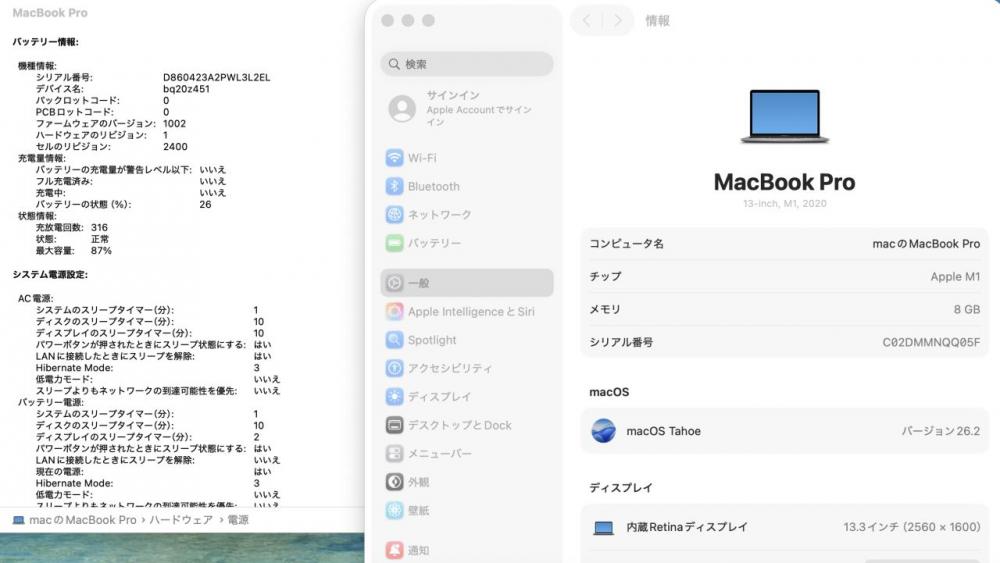Click the 情報 window title
Viewport: 1000px width, 563px height.
658,21
